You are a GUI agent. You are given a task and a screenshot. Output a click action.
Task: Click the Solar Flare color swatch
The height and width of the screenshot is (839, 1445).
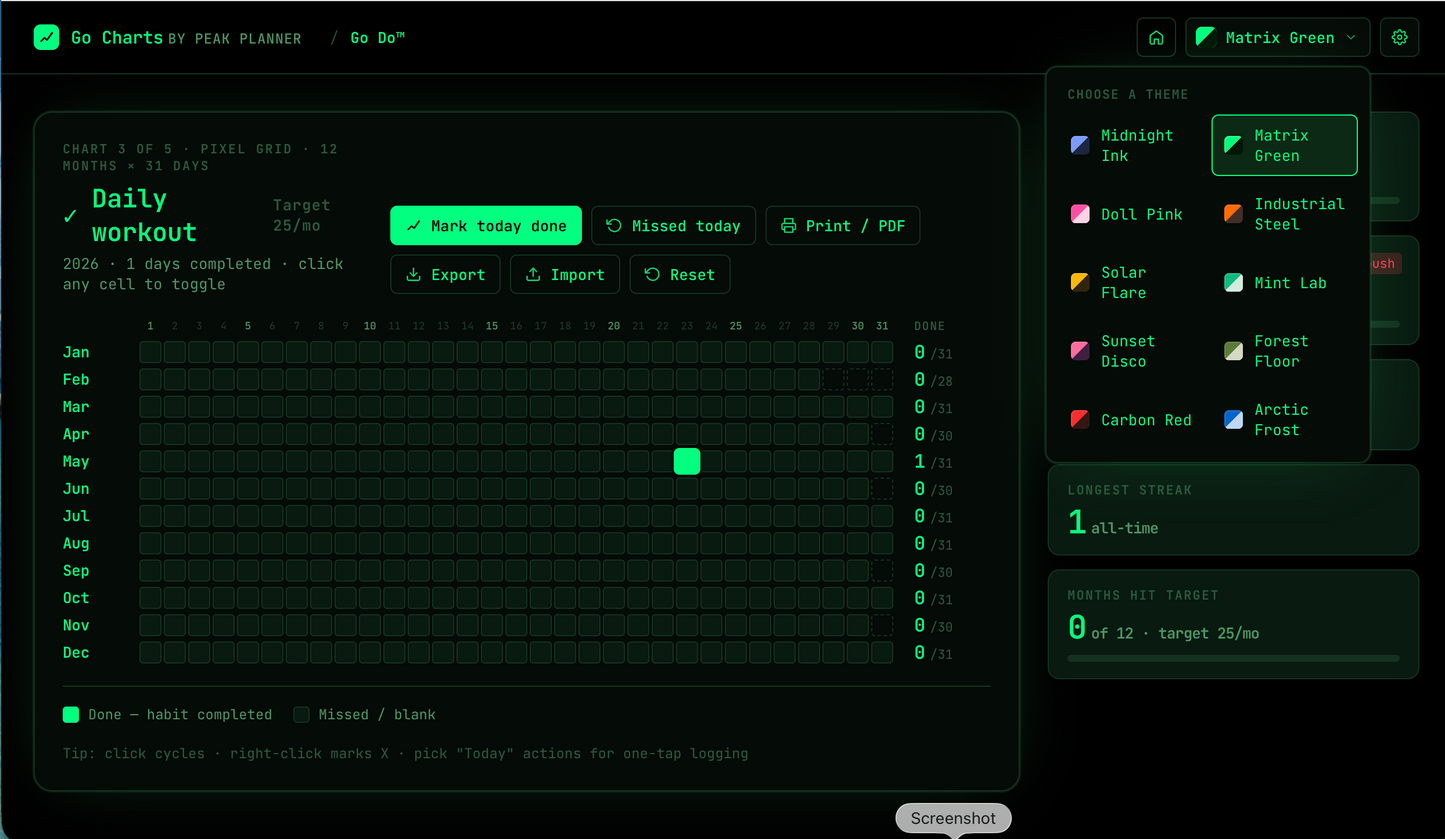point(1080,282)
